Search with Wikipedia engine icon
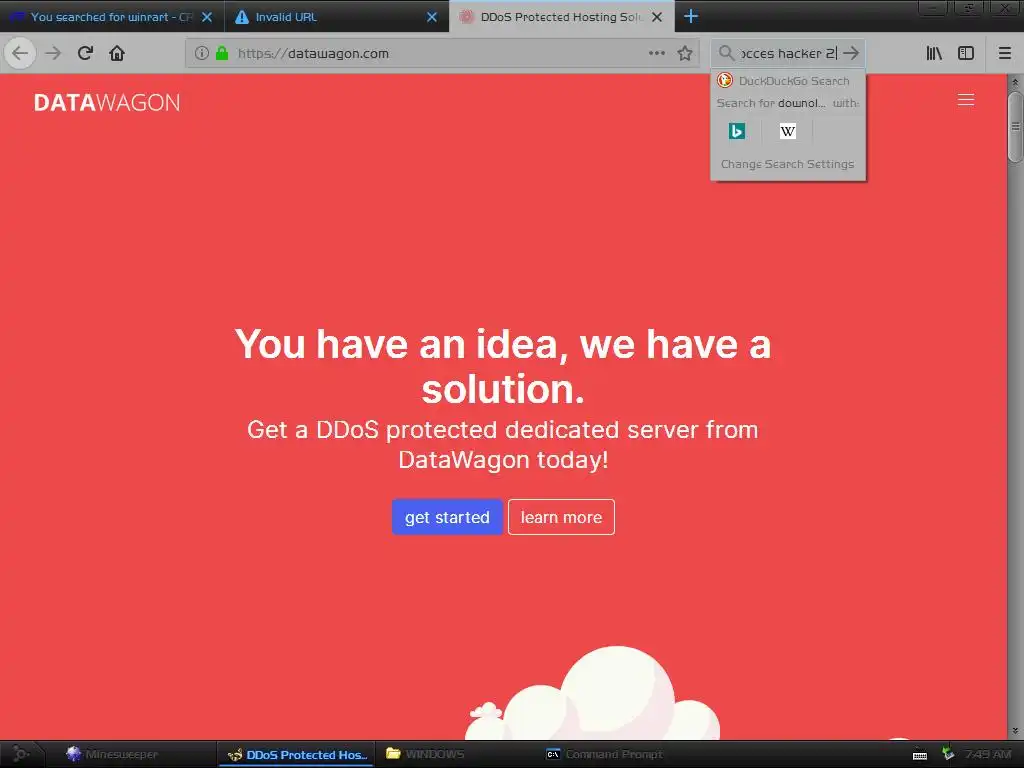 coord(788,131)
